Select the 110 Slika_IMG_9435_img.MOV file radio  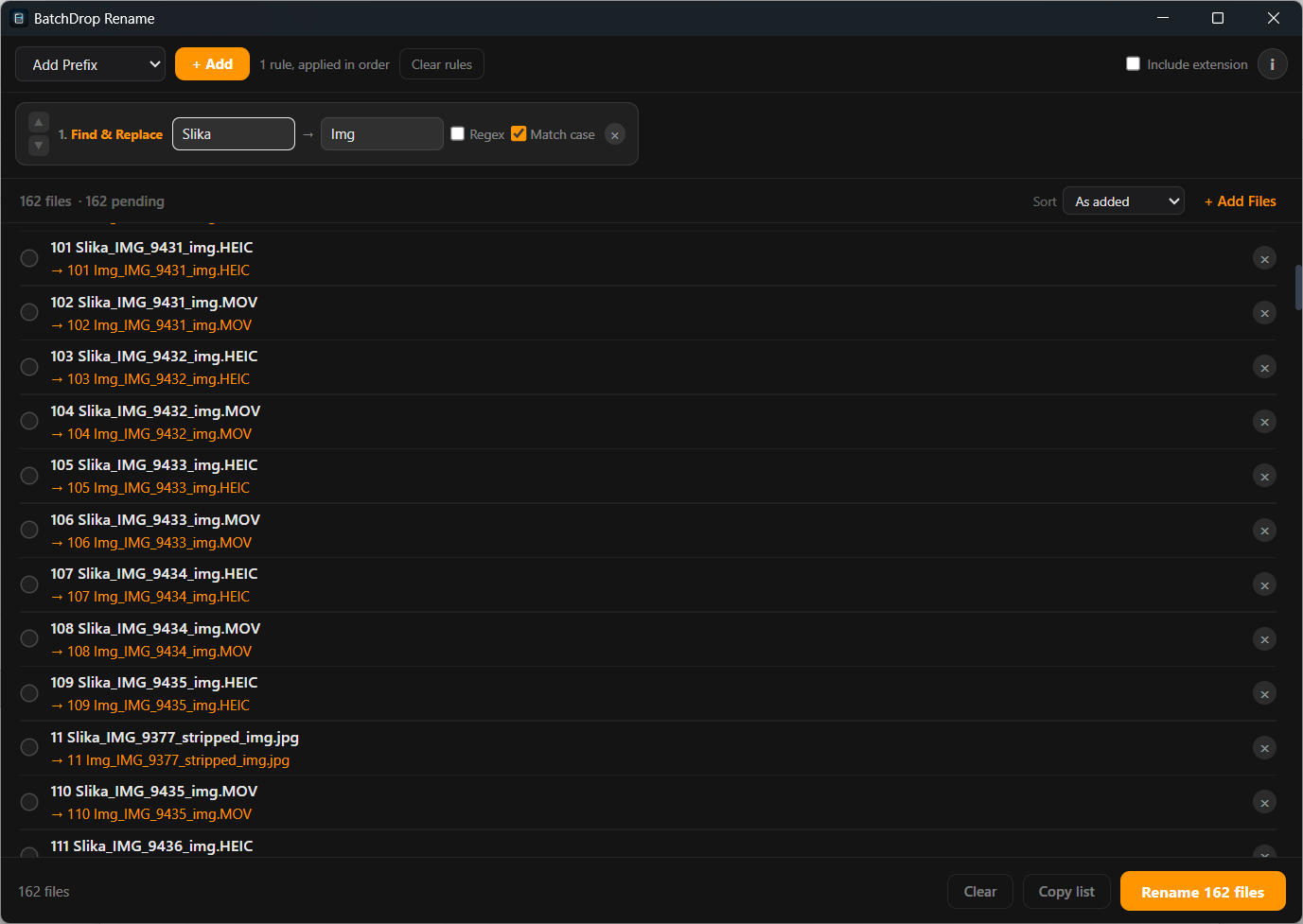point(29,802)
